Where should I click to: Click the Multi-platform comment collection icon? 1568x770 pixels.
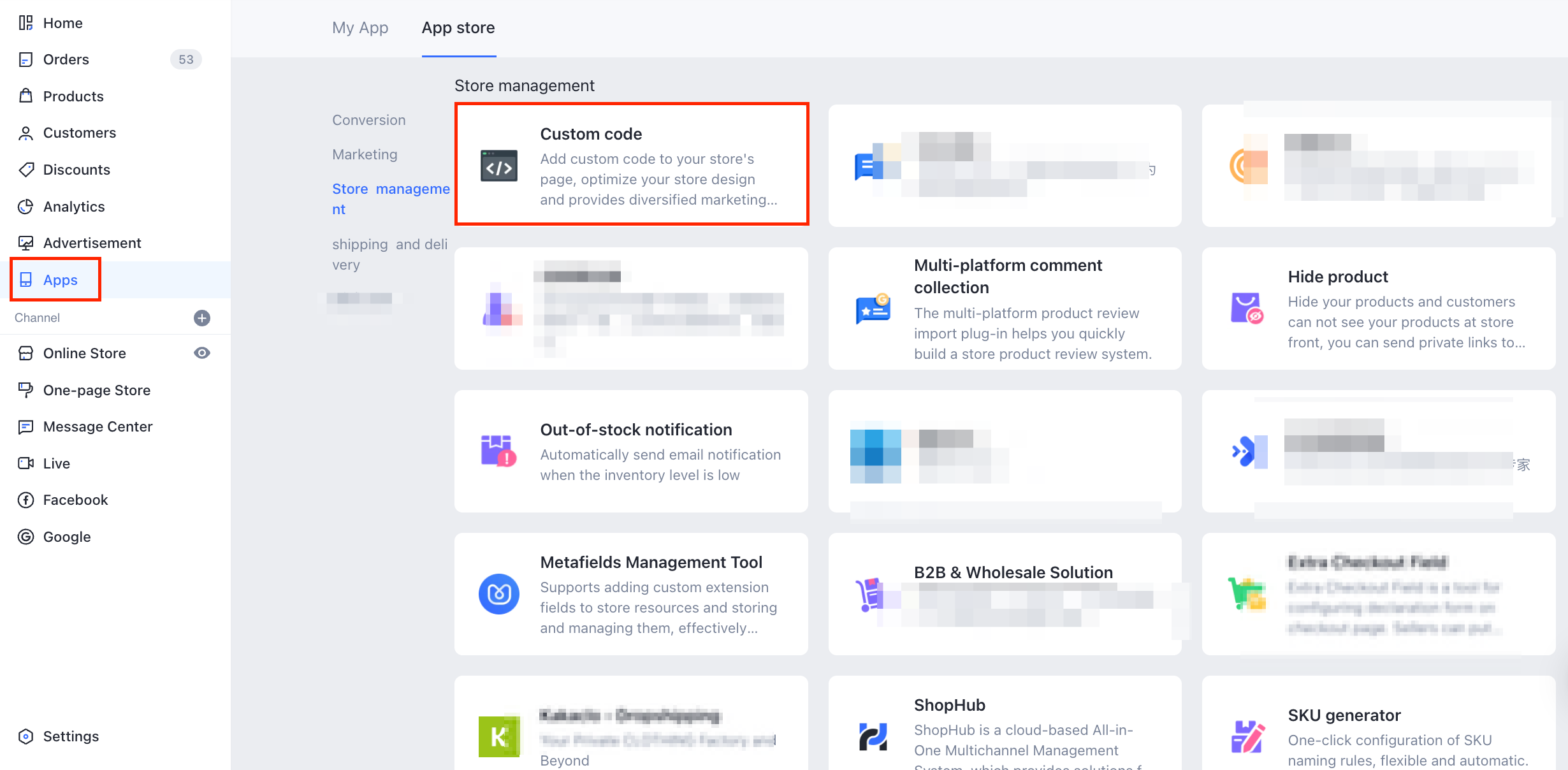pyautogui.click(x=873, y=309)
